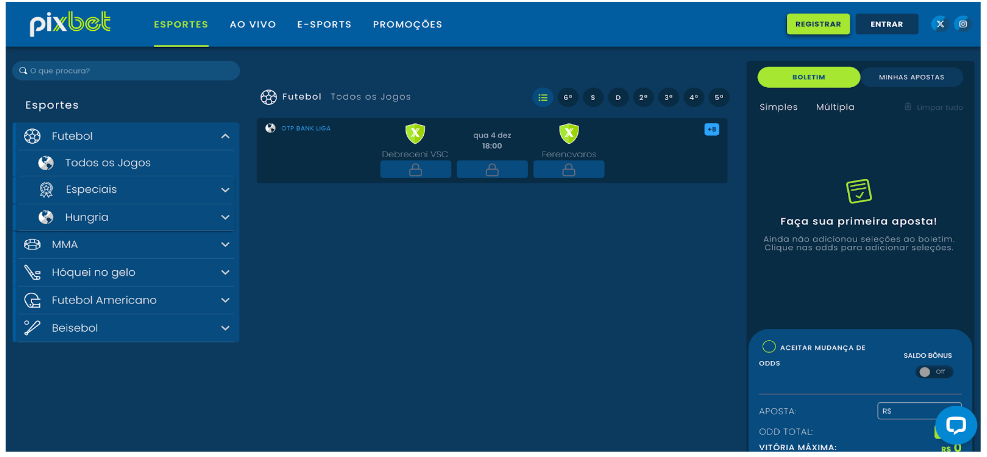Filter games by 4ª day
The image size is (987, 457).
(x=694, y=98)
